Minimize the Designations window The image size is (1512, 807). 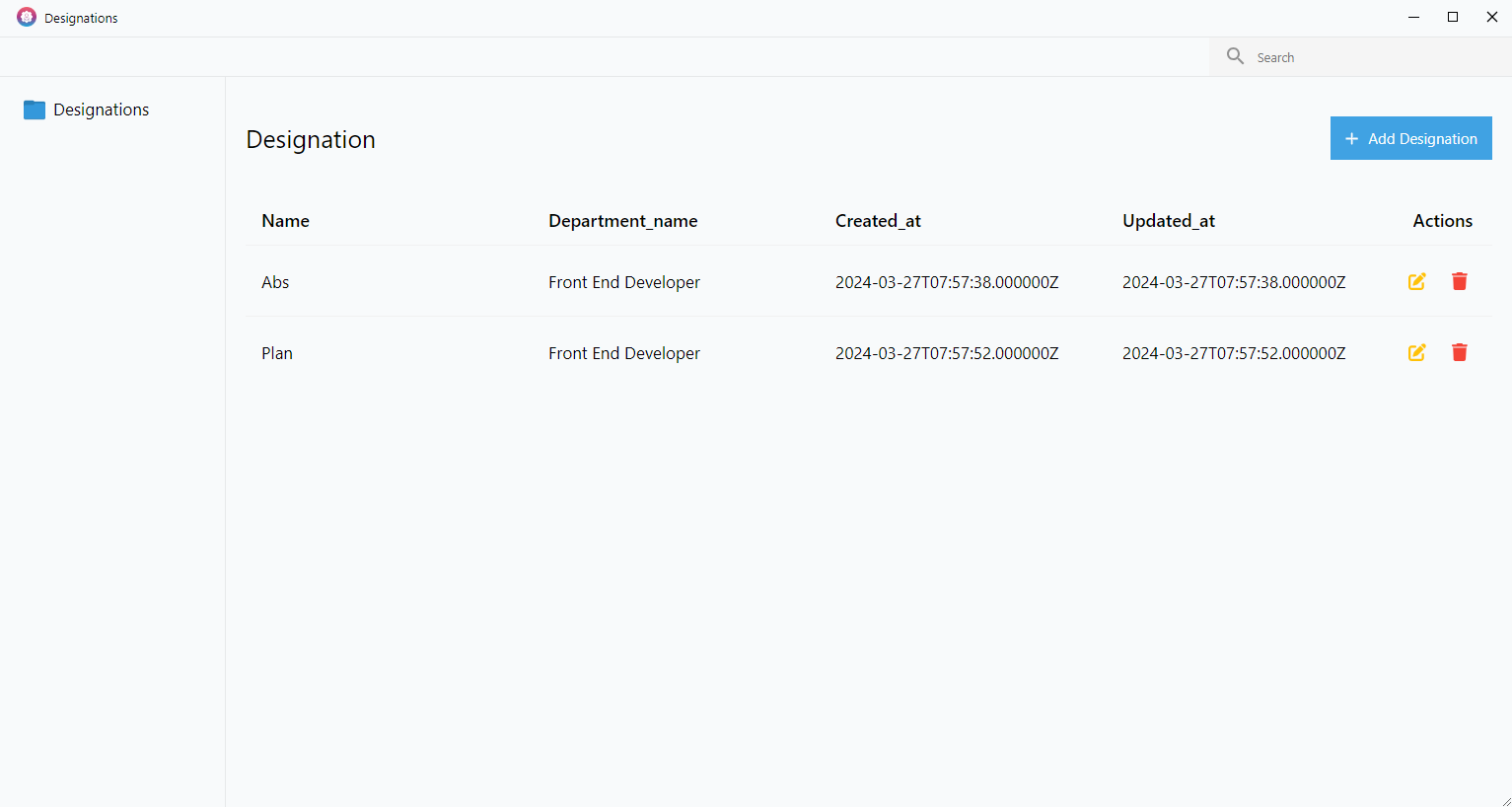pos(1413,17)
